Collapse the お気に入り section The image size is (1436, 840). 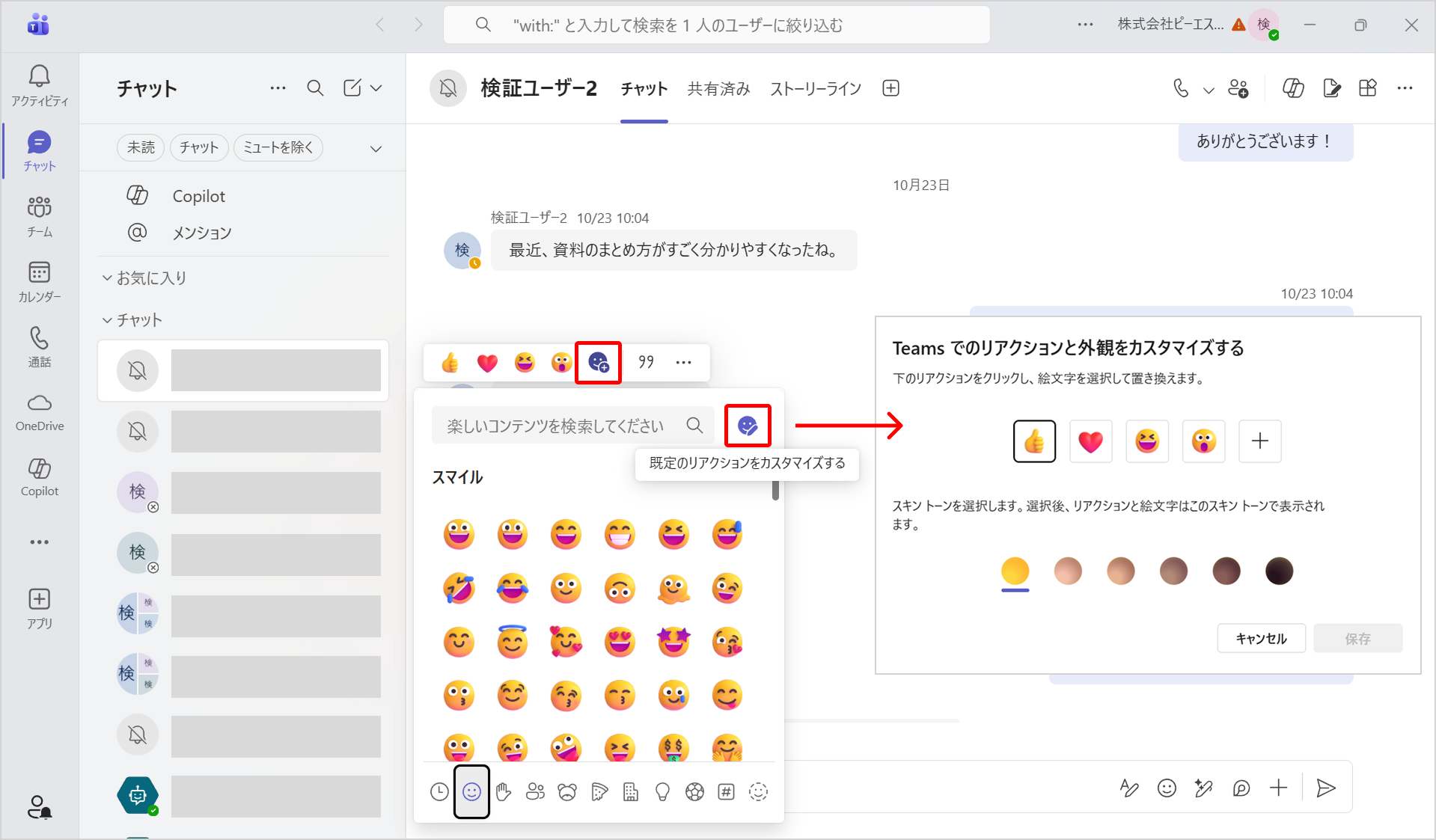pyautogui.click(x=107, y=278)
